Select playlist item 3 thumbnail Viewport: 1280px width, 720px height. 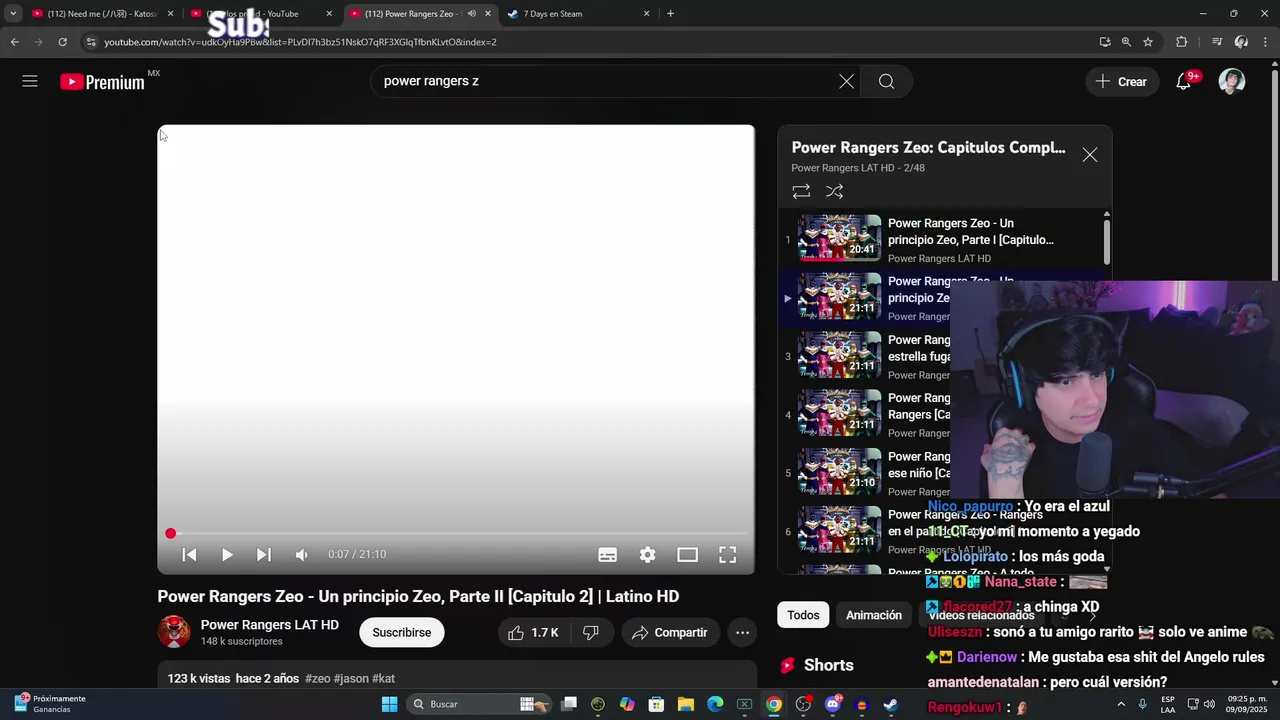pos(840,355)
